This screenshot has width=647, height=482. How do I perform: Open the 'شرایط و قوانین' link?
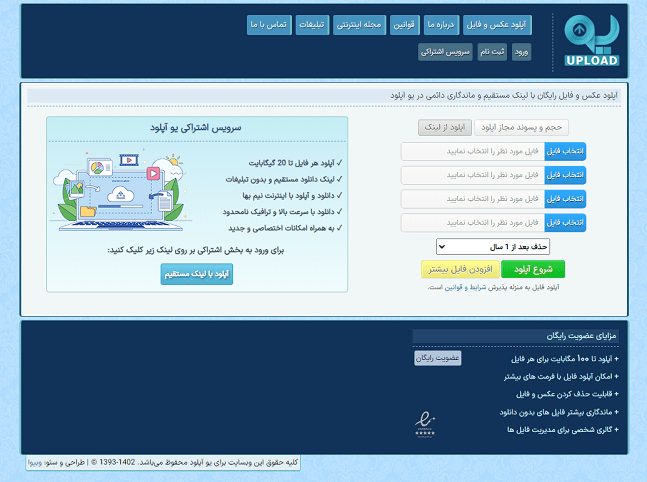(465, 287)
